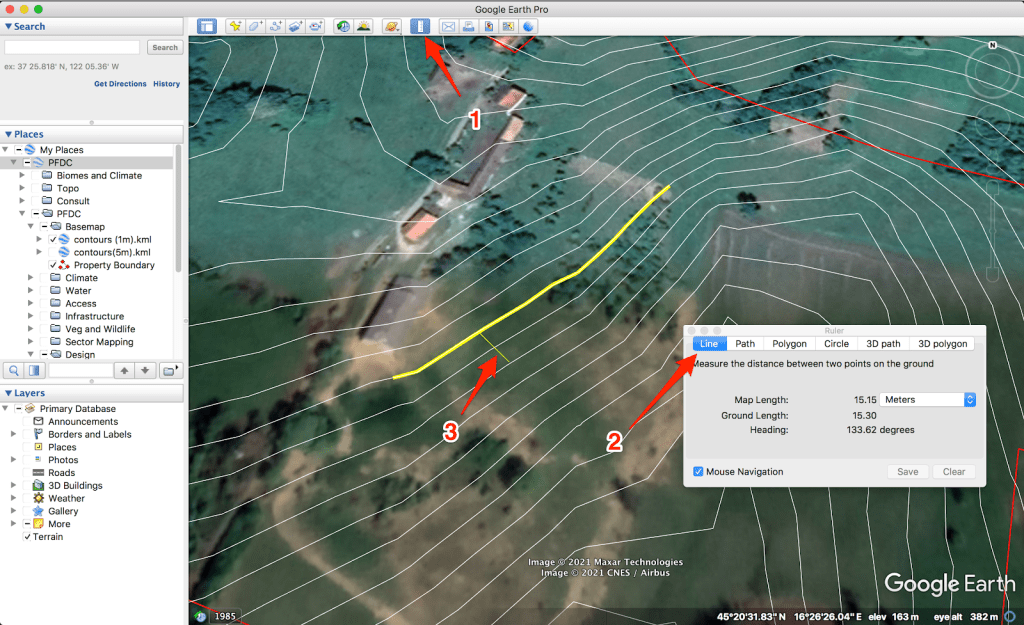Collapse the Basemap folder arrow

pos(31,227)
